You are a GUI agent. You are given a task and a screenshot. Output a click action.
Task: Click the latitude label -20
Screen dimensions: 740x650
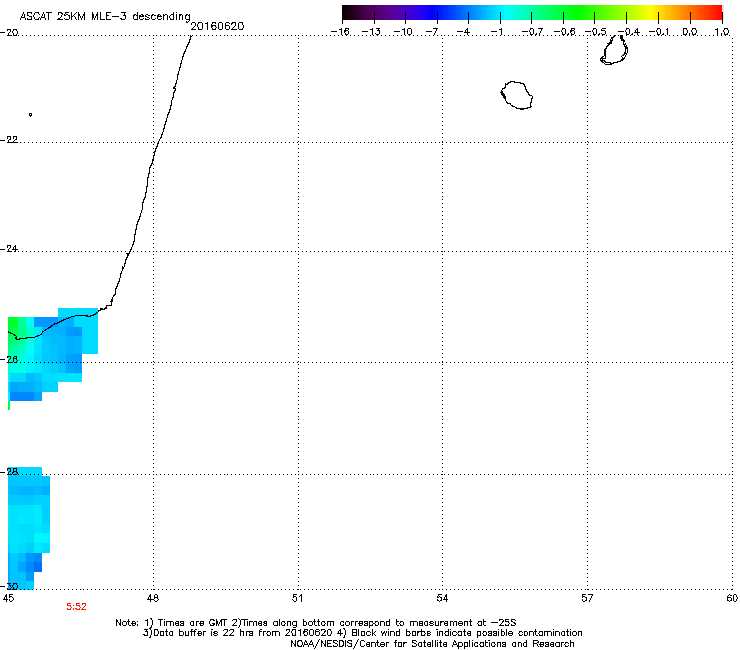9,33
